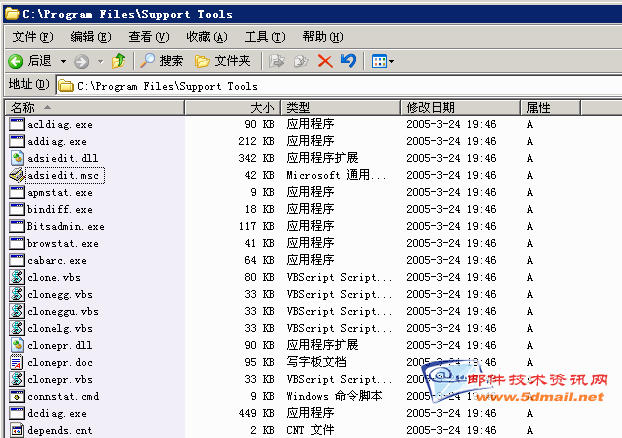Screen dimensions: 622x438
Task: Select the adsiedit.msc file icon
Action: (17, 175)
